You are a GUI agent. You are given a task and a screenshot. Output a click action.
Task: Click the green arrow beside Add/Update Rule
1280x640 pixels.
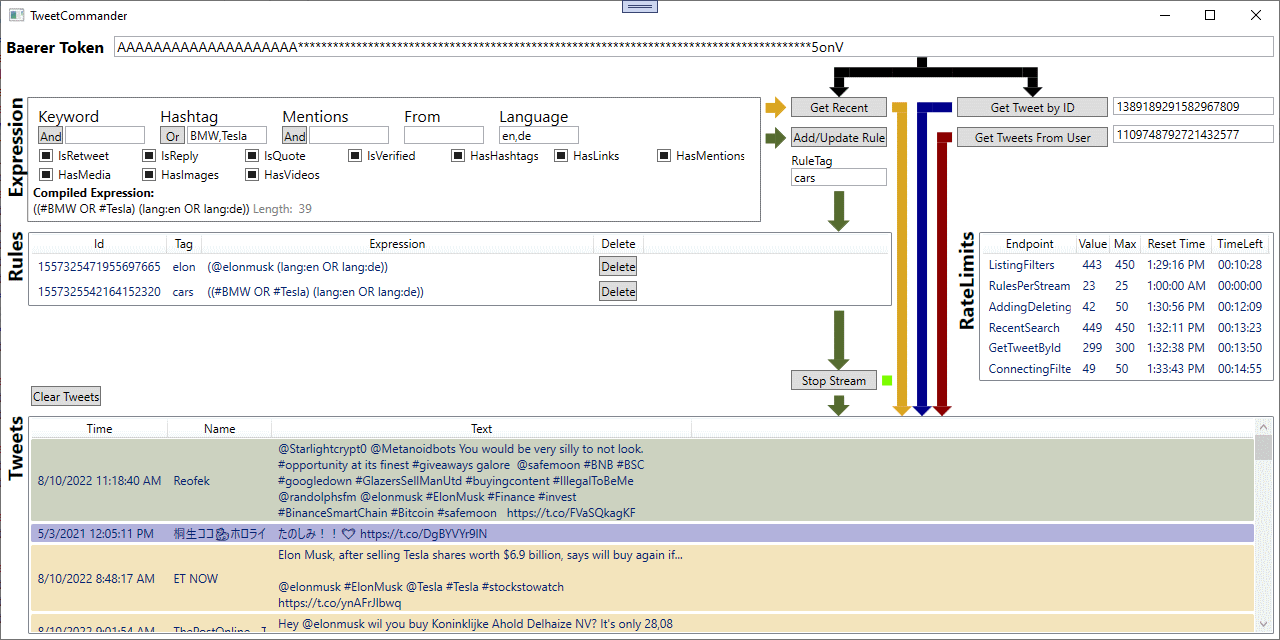click(775, 138)
